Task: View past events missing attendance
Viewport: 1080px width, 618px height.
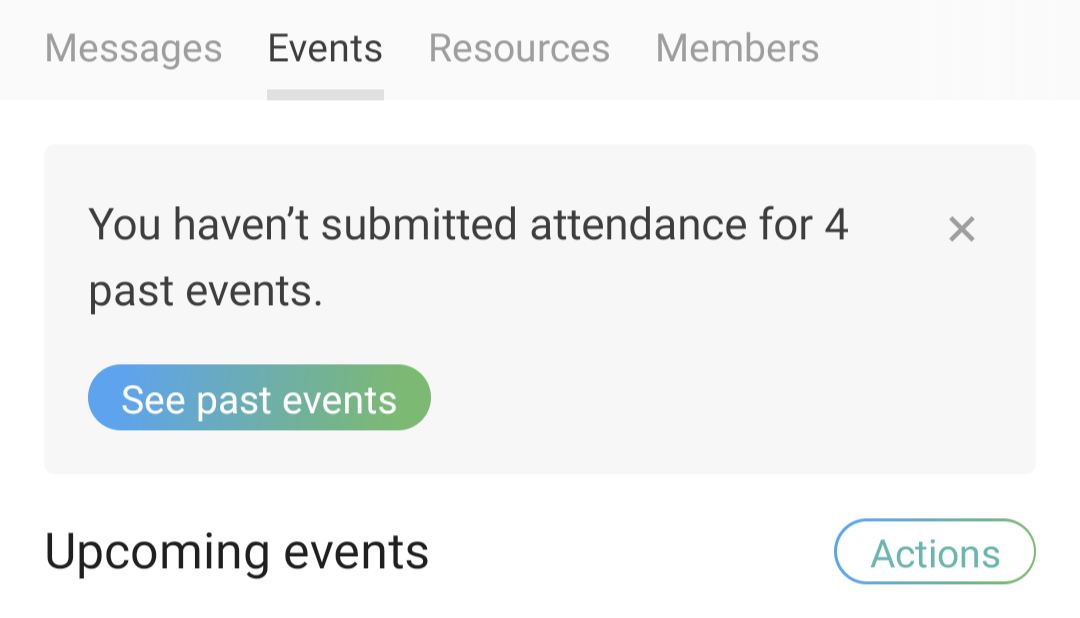Action: [259, 398]
